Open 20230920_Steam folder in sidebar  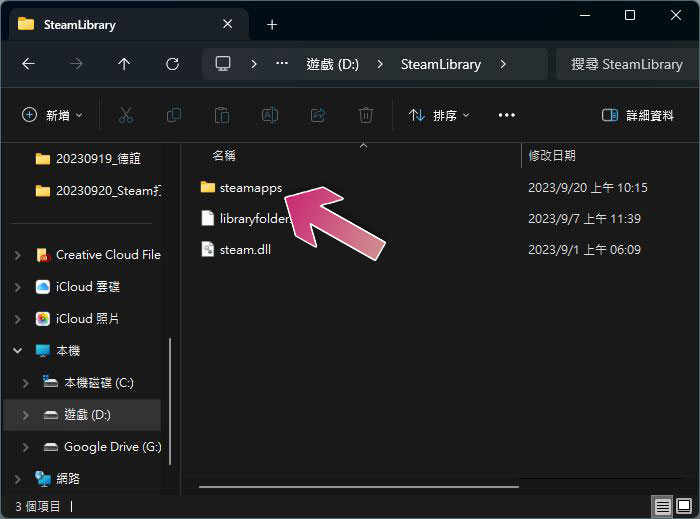[98, 191]
